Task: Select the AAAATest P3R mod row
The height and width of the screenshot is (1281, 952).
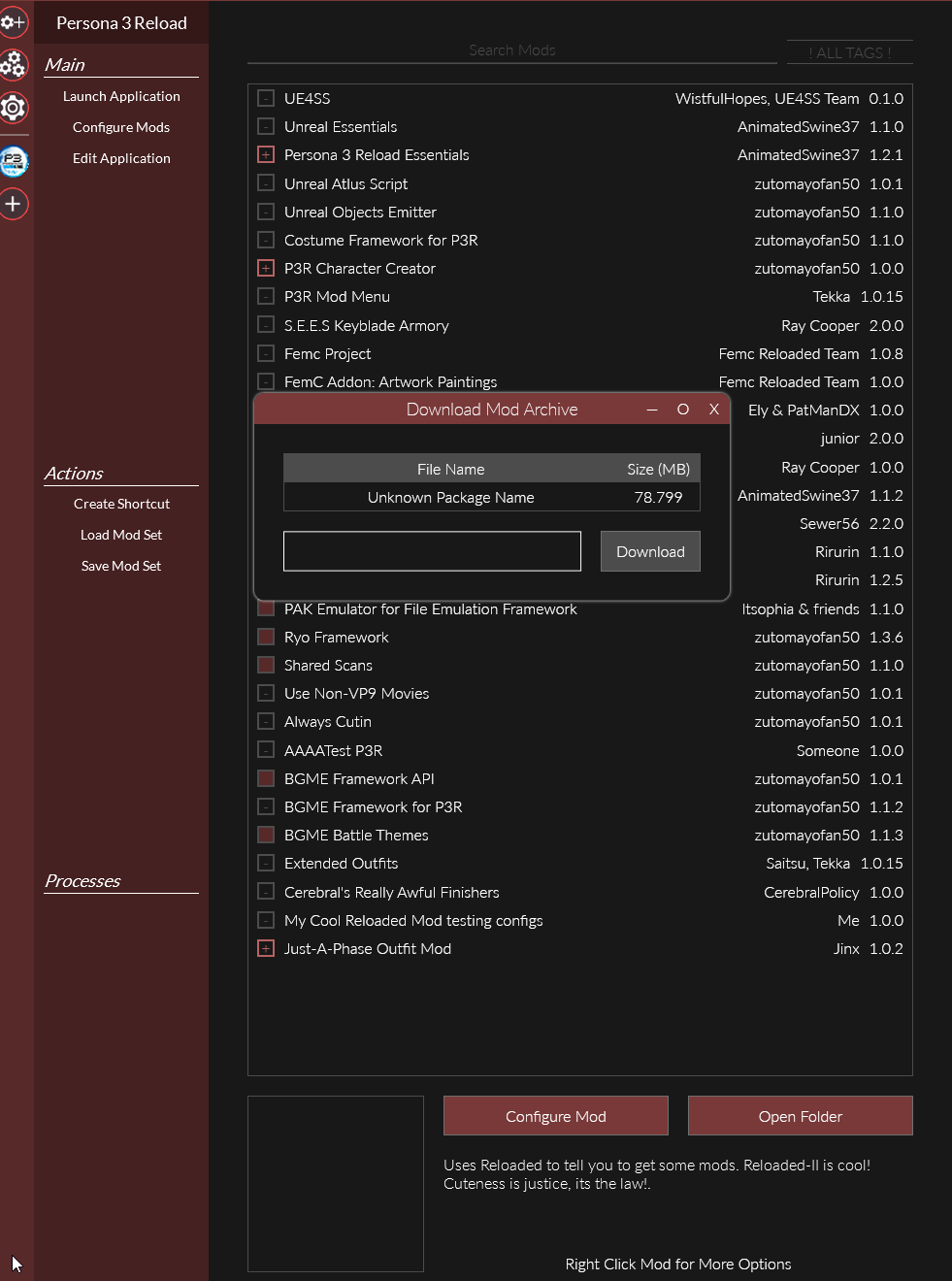Action: (x=580, y=750)
